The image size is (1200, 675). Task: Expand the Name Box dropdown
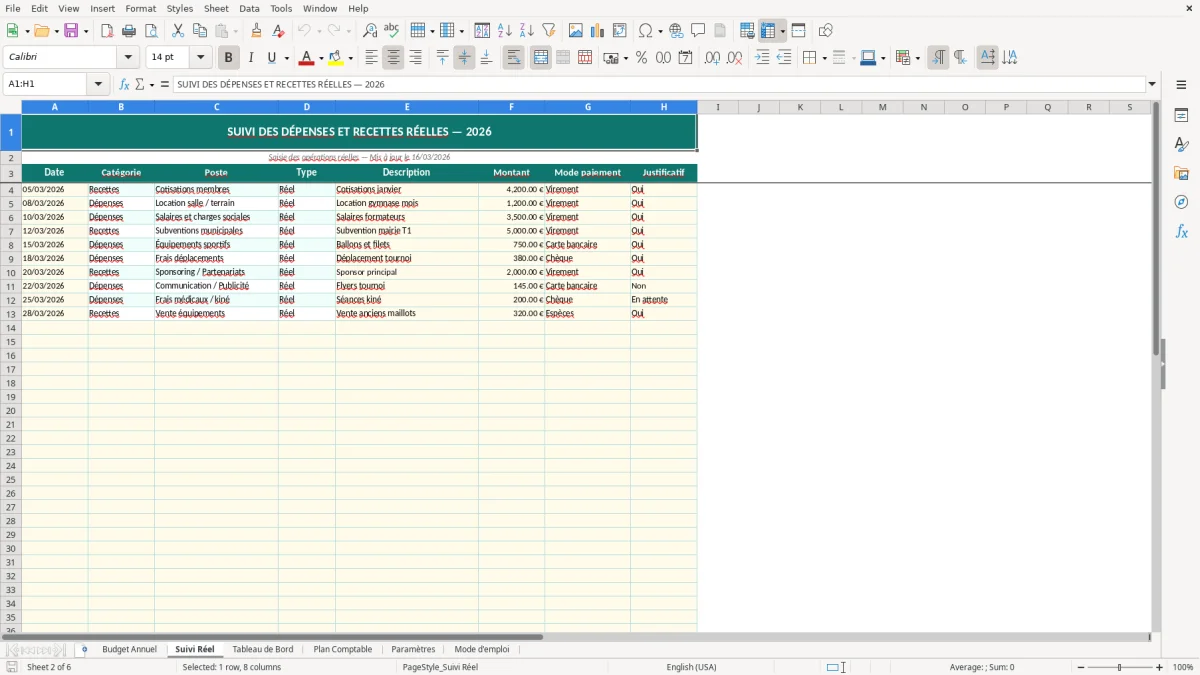pos(99,85)
